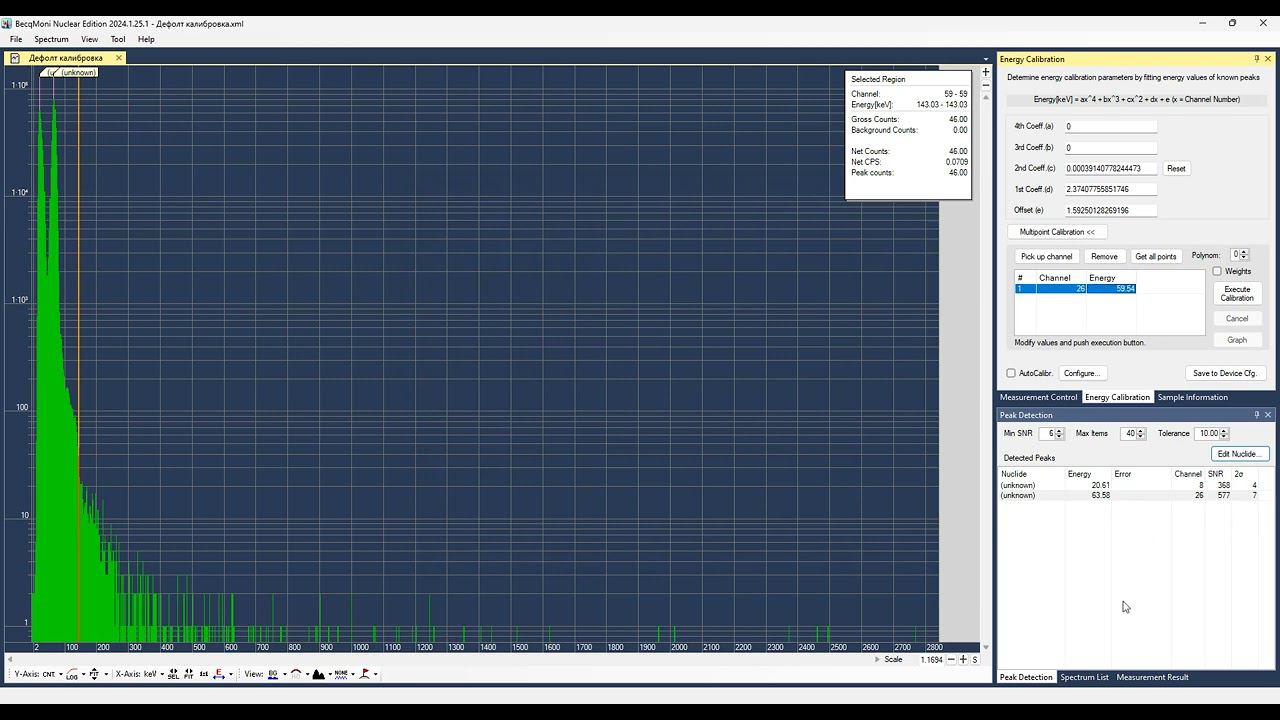Image resolution: width=1280 pixels, height=720 pixels.
Task: Switch to Measurement Control tab
Action: pyautogui.click(x=1038, y=397)
